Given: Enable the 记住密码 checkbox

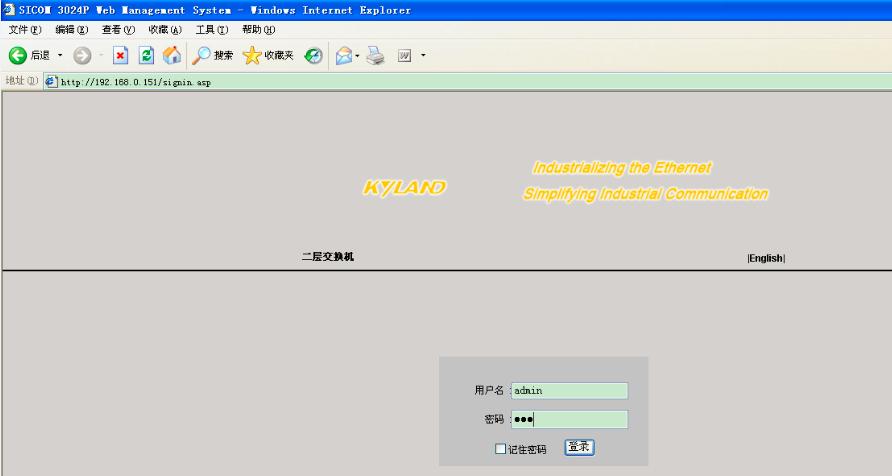Looking at the screenshot, I should 501,449.
